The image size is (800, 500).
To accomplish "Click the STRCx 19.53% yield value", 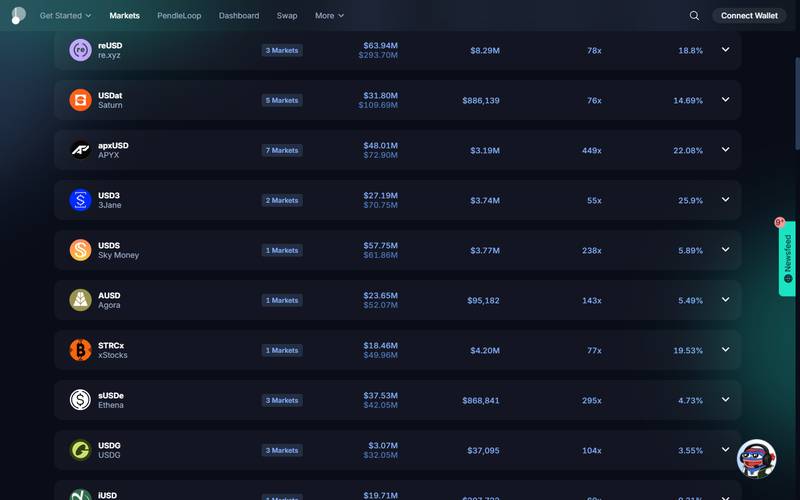I will 688,351.
